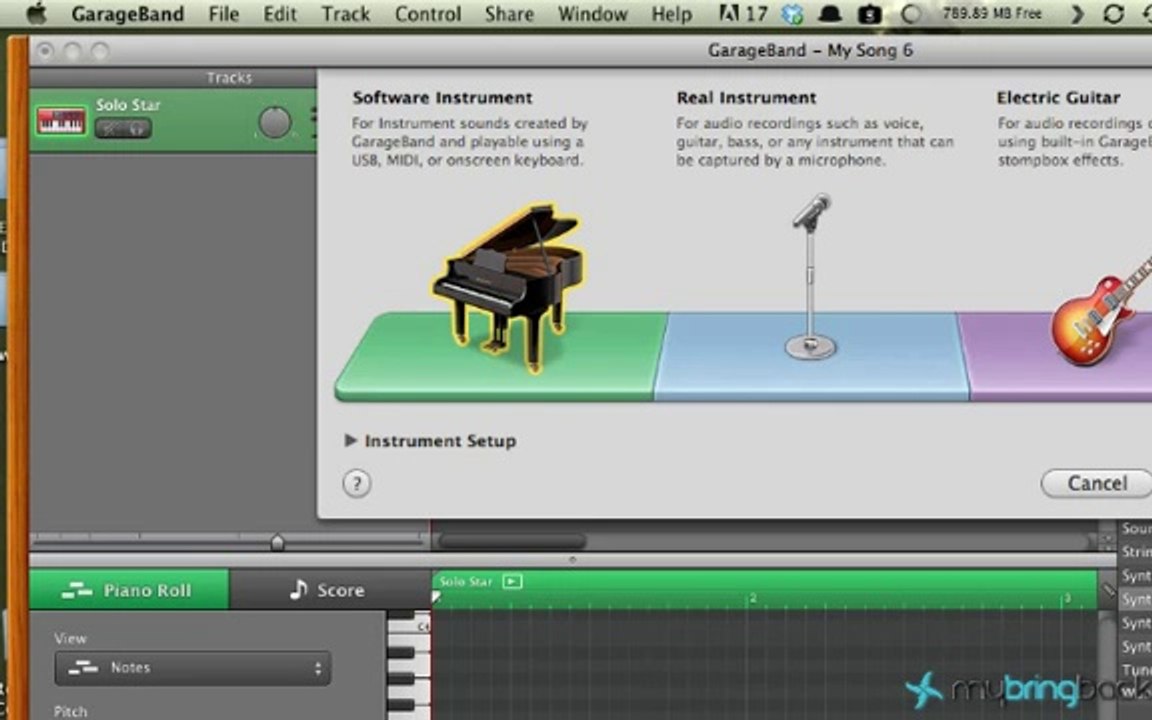1152x720 pixels.
Task: Open the Window menu
Action: tap(592, 14)
